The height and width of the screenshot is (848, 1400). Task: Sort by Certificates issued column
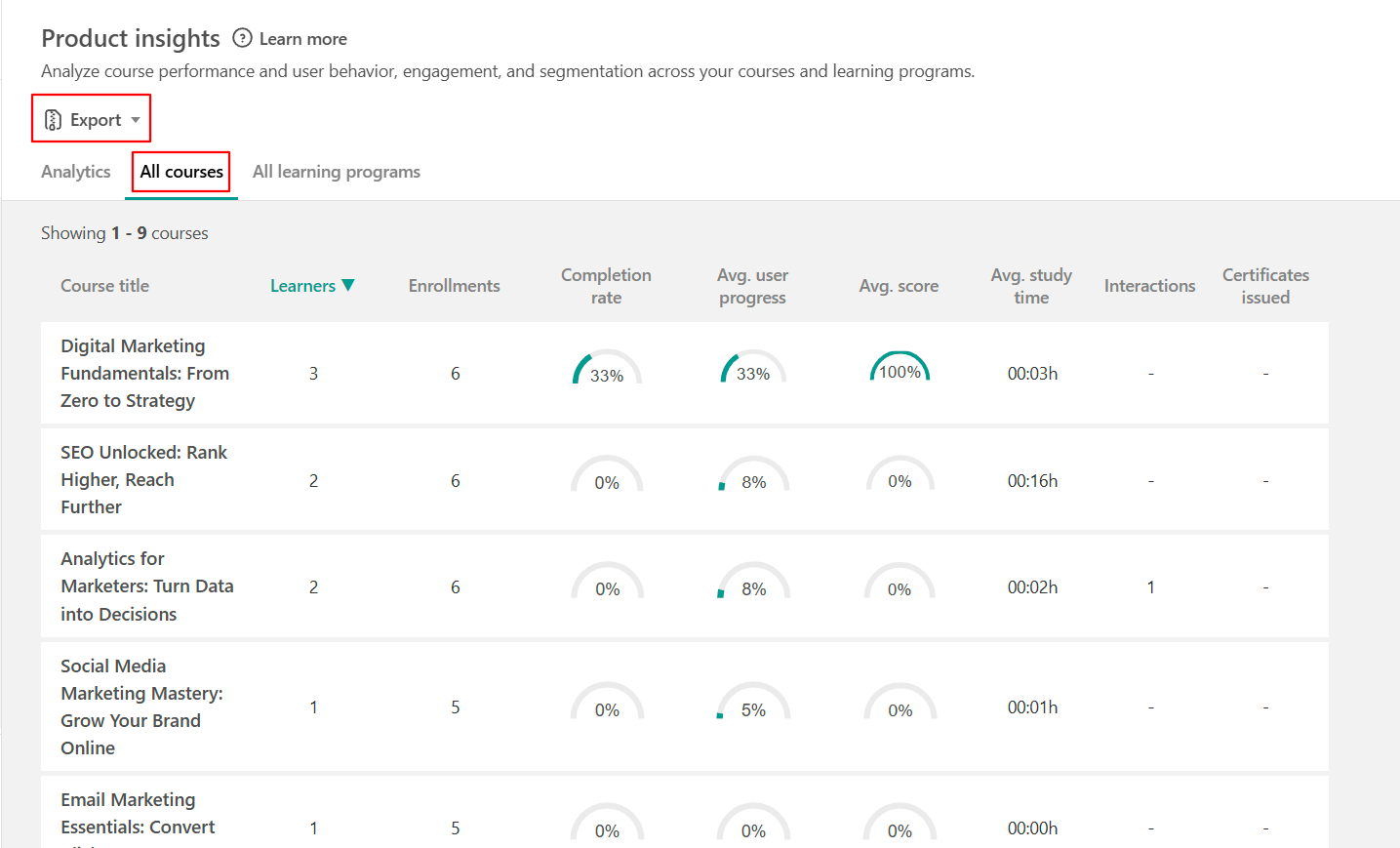pos(1265,286)
